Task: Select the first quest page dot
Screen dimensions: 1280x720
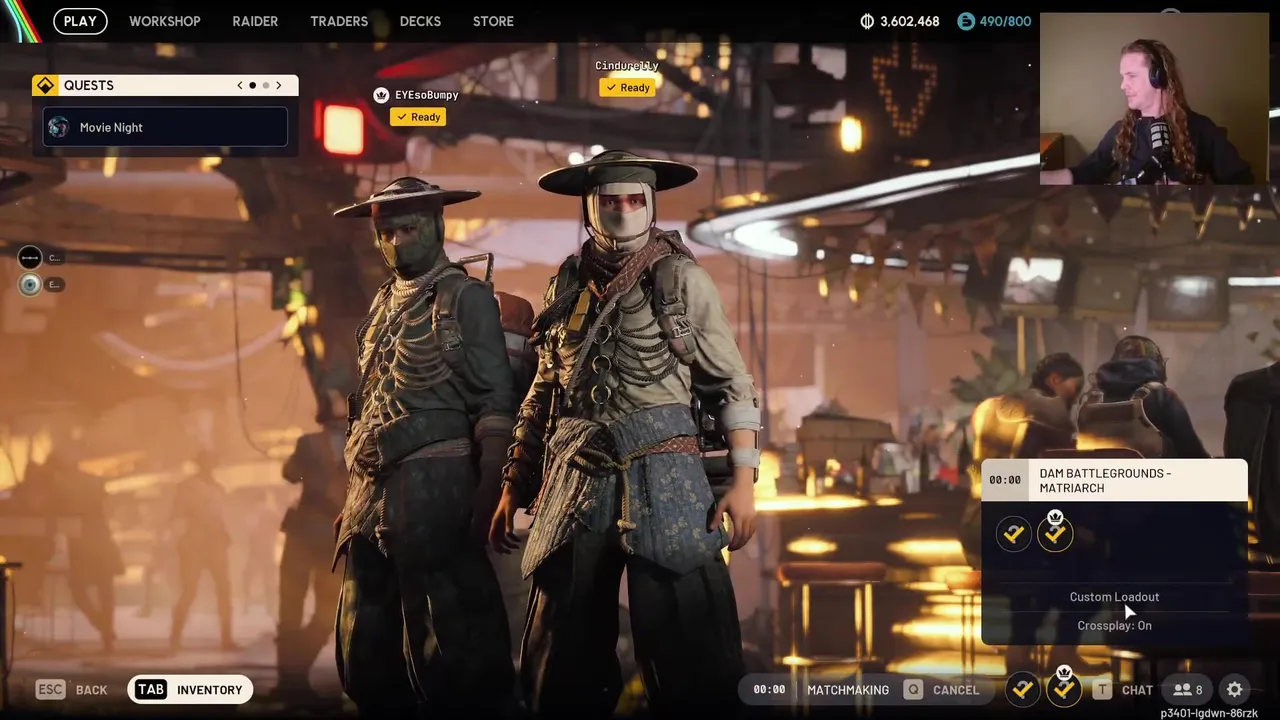Action: (252, 85)
